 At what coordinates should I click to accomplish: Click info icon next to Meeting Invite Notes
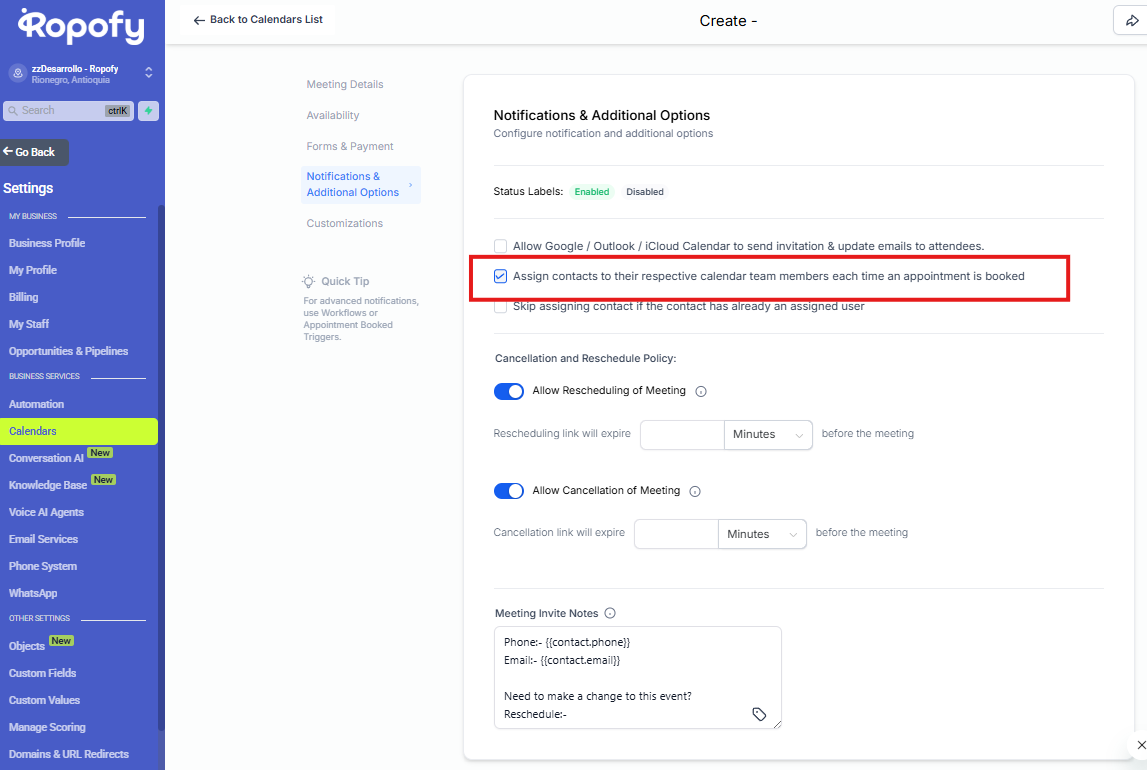[610, 614]
